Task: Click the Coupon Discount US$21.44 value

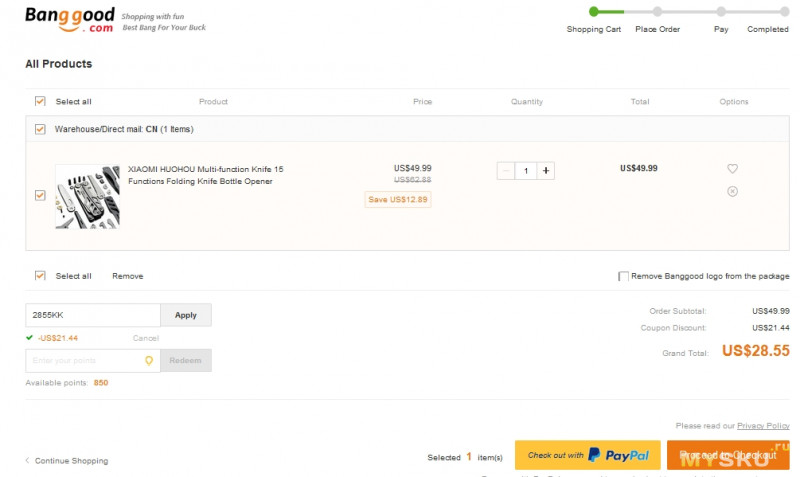Action: [x=770, y=328]
